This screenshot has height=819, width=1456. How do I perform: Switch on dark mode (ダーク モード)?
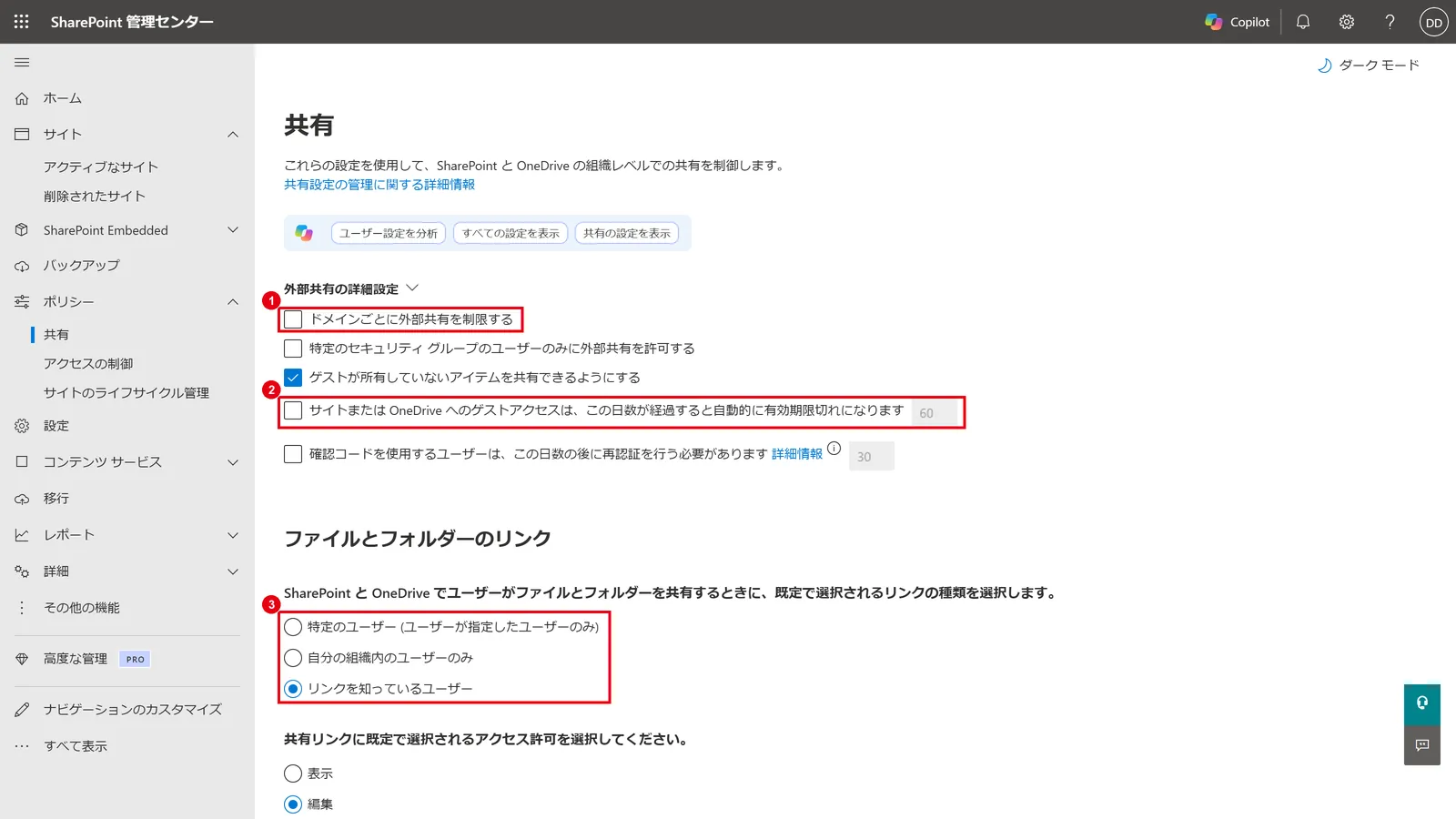1369,66
